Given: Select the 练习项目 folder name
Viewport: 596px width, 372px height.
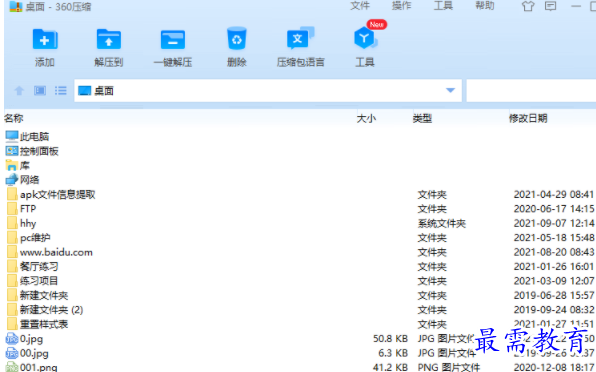Looking at the screenshot, I should tap(39, 281).
